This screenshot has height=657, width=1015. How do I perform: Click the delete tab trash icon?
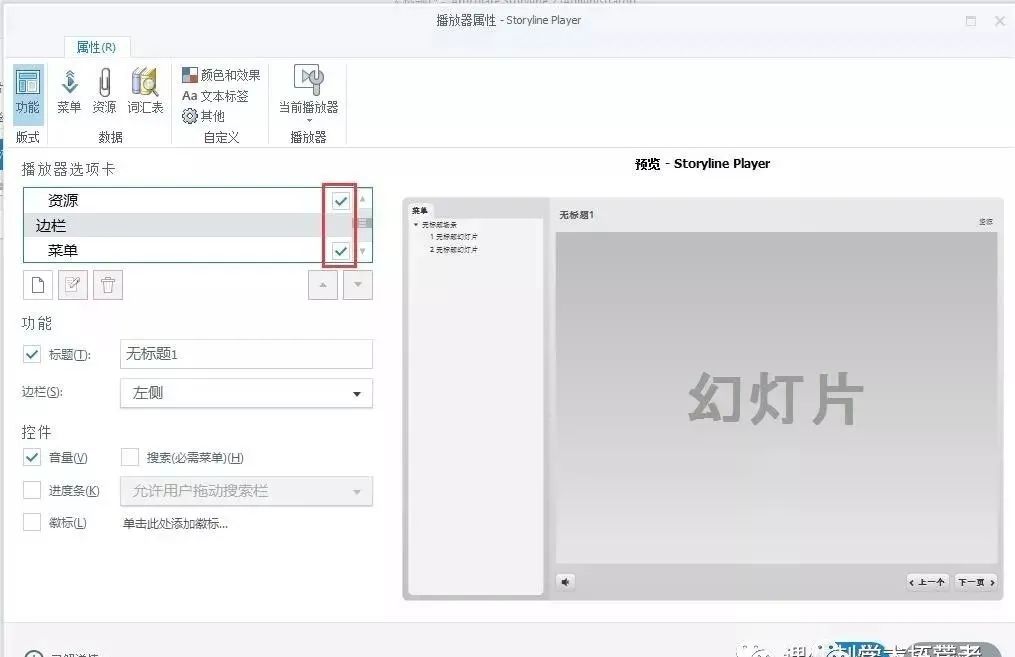pos(107,285)
